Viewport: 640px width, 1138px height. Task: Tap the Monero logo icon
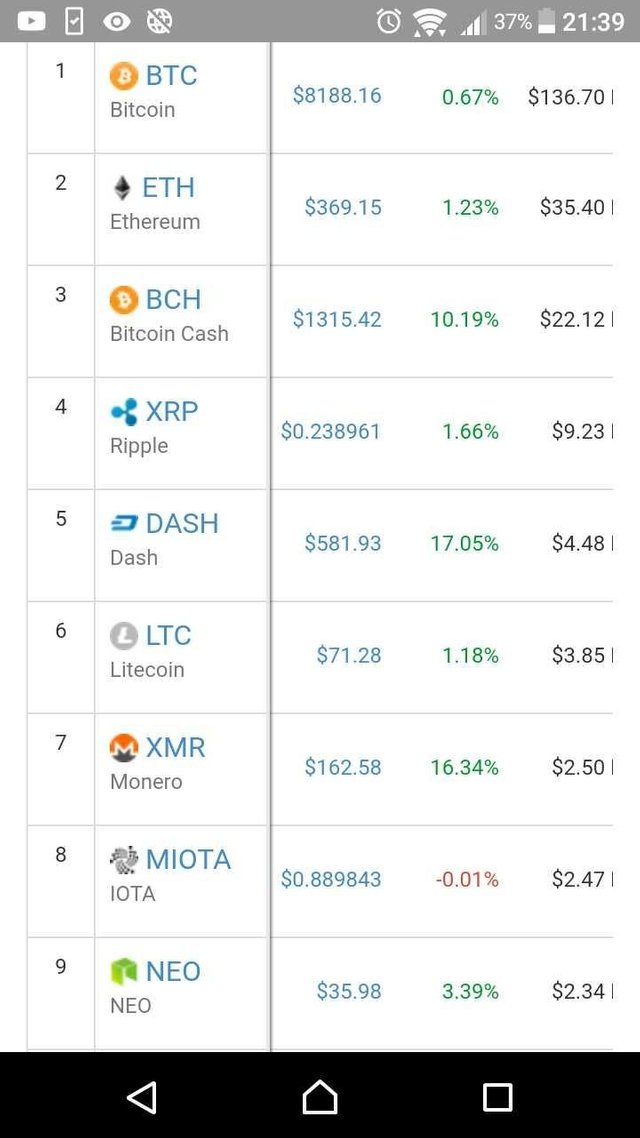(x=123, y=747)
